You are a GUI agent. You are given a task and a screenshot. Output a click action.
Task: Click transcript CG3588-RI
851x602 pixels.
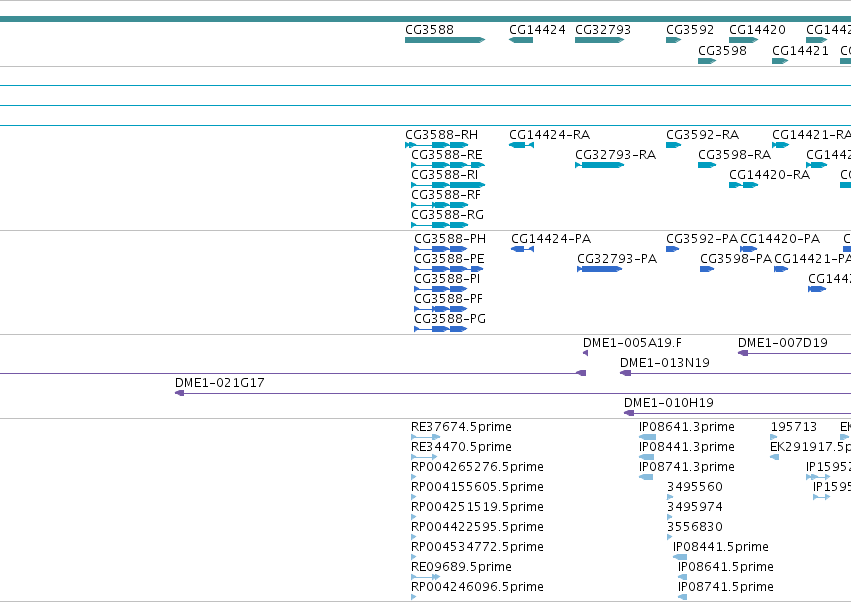448,185
